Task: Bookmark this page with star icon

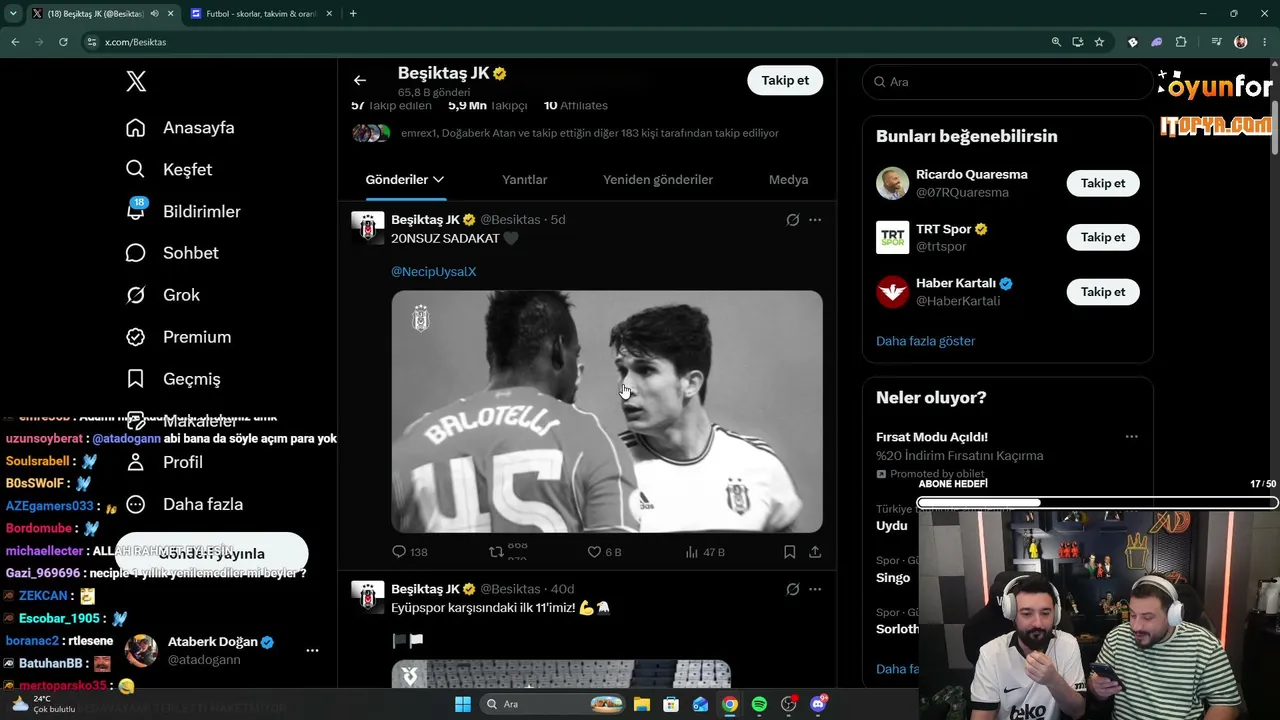Action: tap(1099, 42)
